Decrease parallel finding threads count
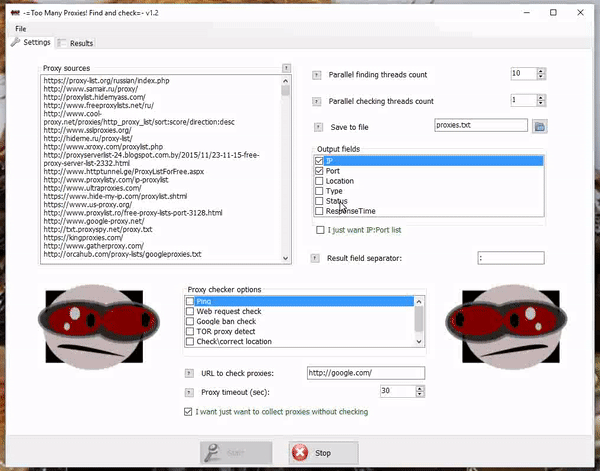600x471 pixels. (541, 77)
